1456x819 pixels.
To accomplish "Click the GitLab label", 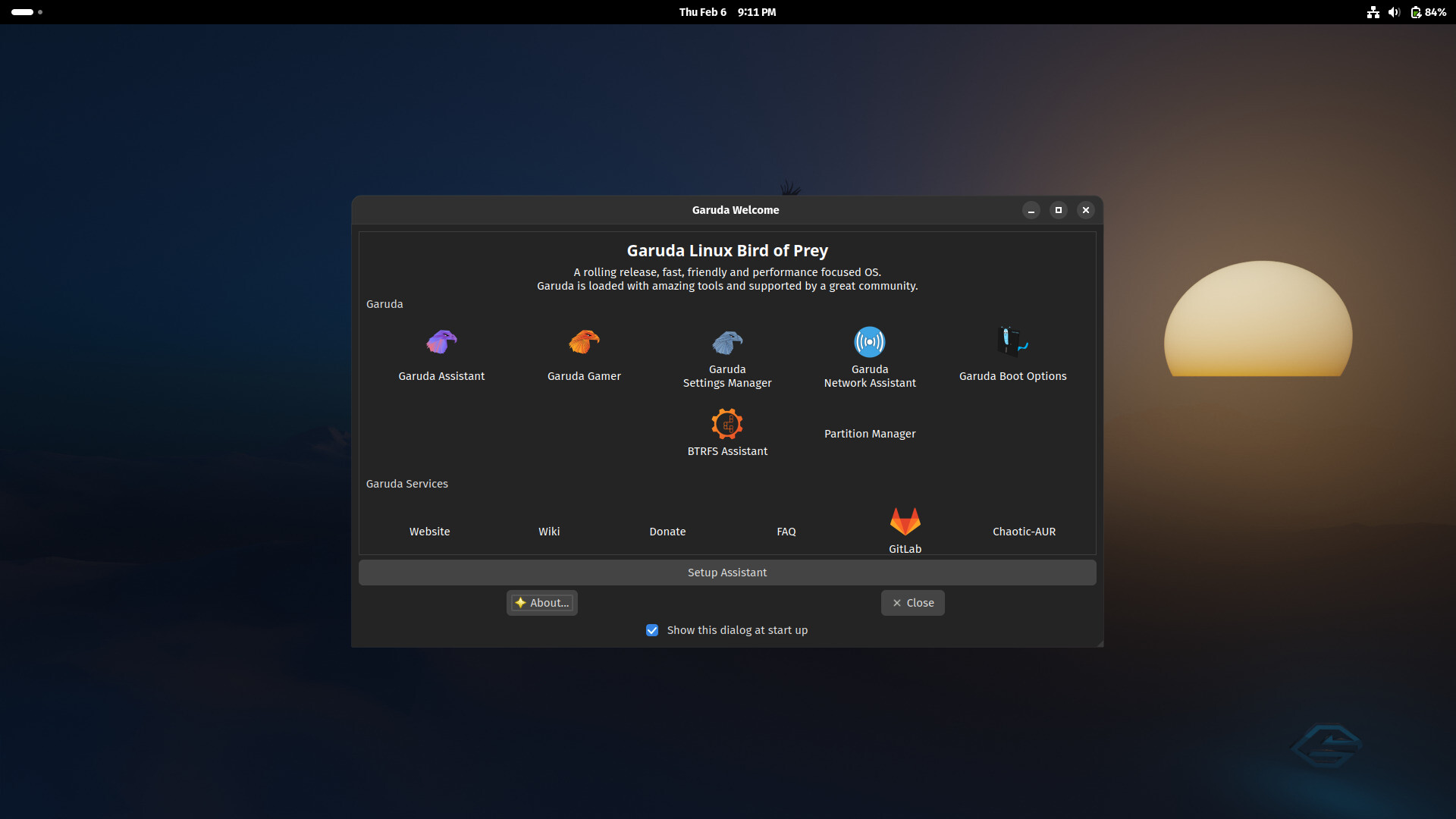I will click(x=905, y=549).
